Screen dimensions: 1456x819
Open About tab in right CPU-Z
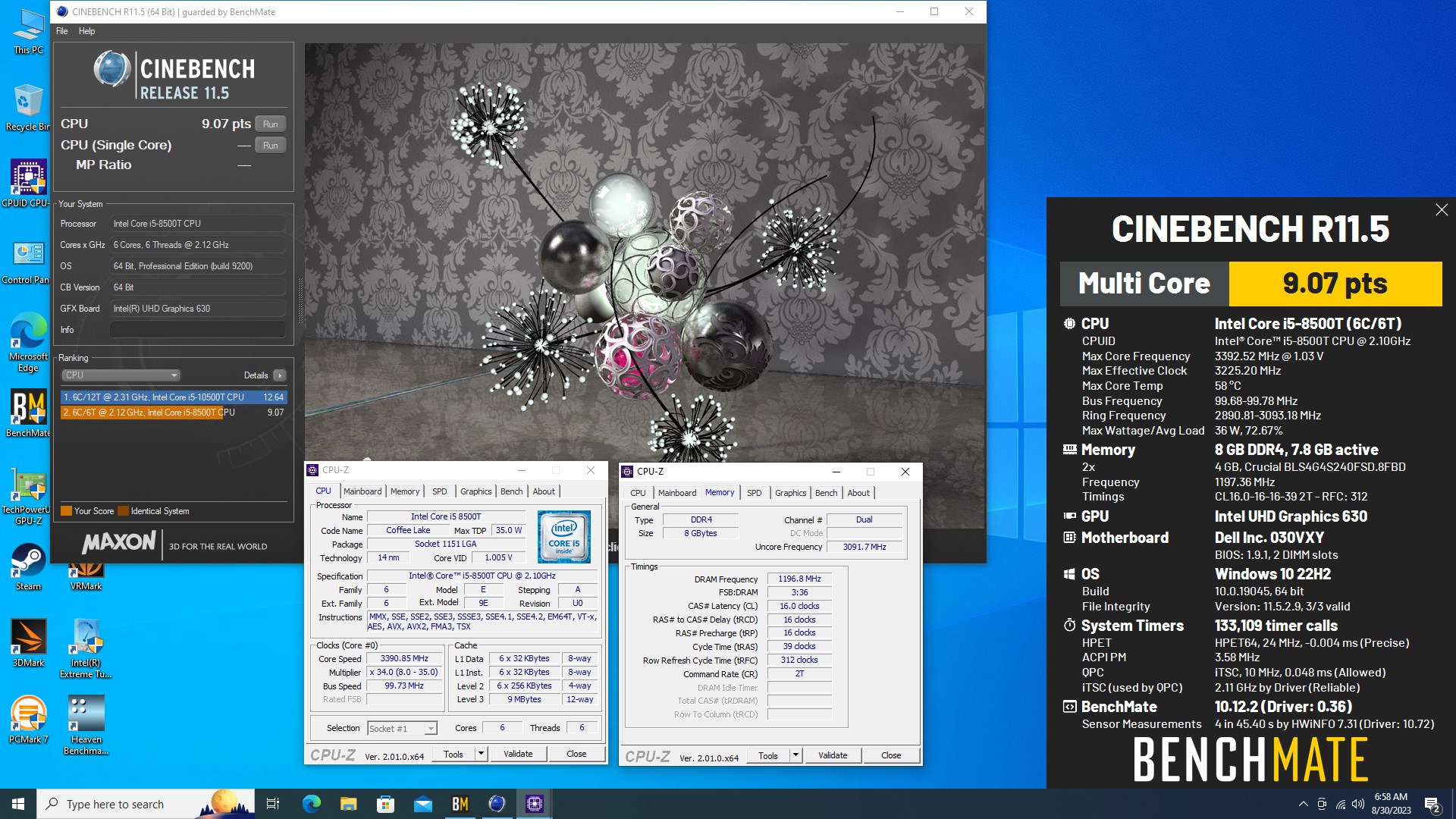tap(858, 493)
